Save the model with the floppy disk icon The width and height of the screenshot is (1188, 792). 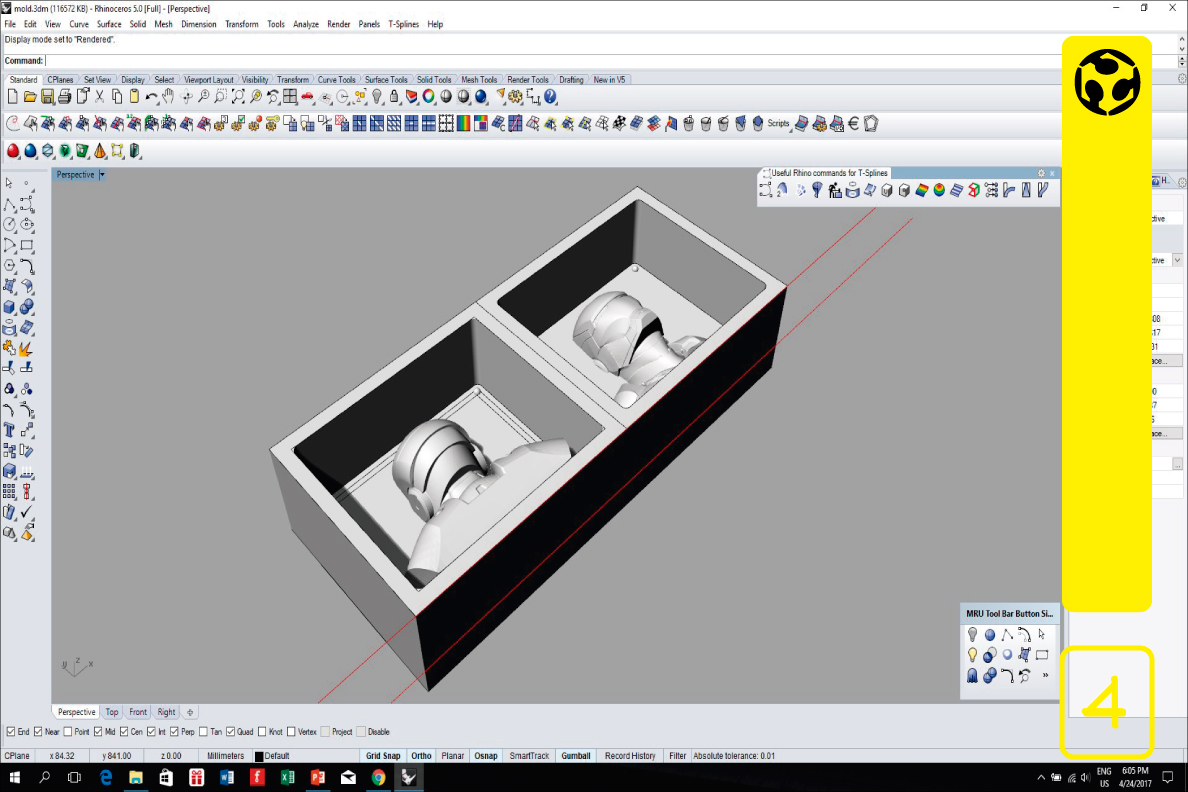click(47, 97)
